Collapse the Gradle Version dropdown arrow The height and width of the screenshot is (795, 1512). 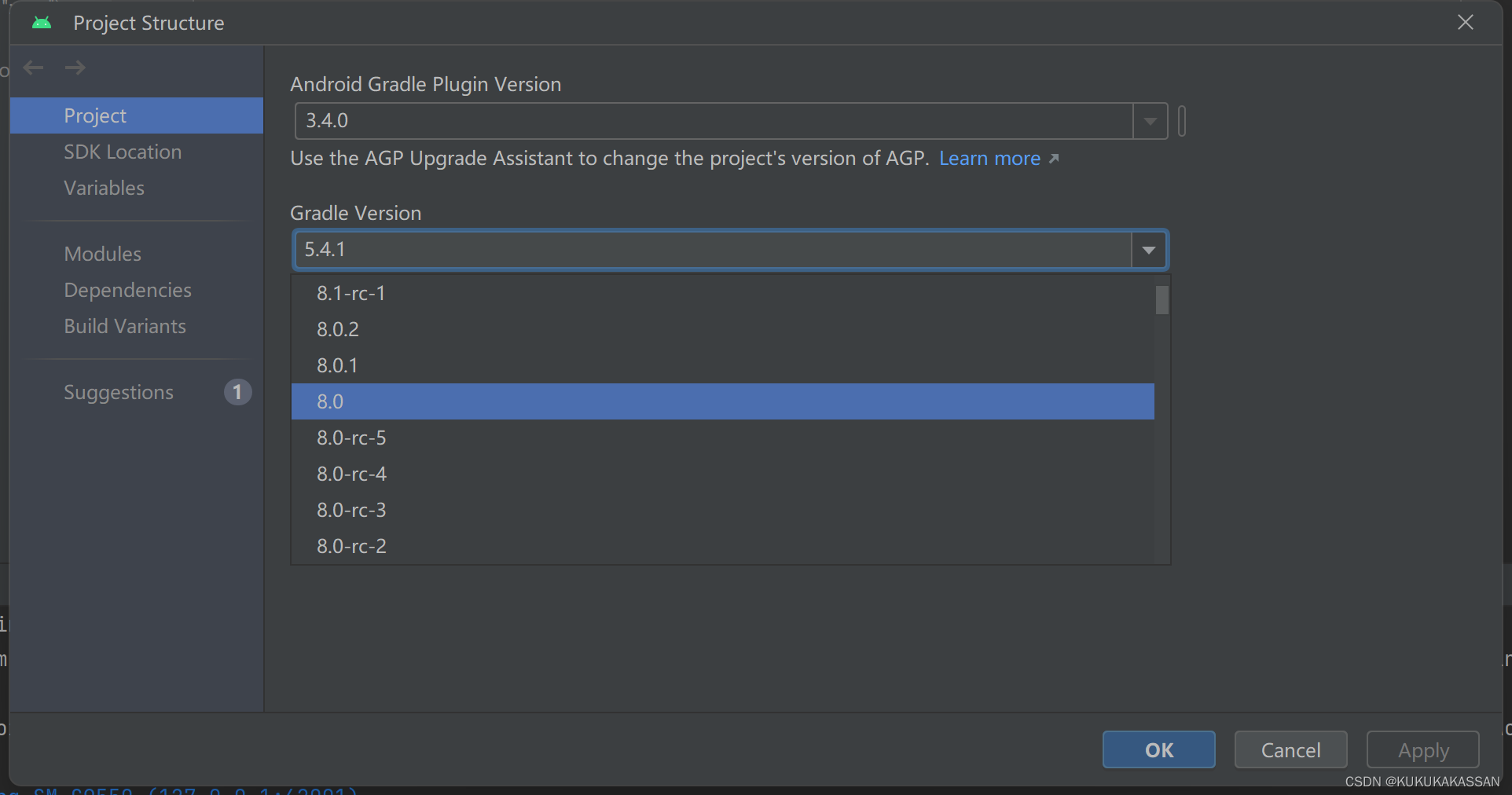click(x=1148, y=250)
